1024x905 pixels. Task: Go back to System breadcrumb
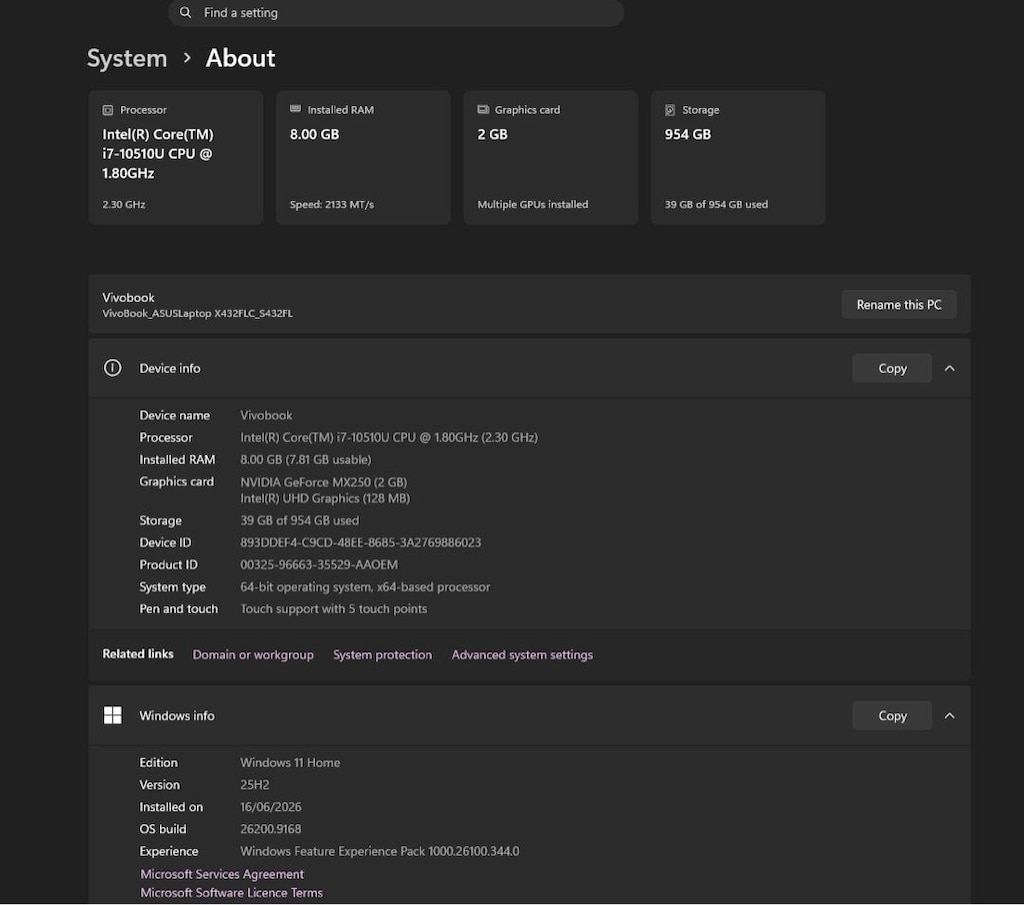click(127, 58)
